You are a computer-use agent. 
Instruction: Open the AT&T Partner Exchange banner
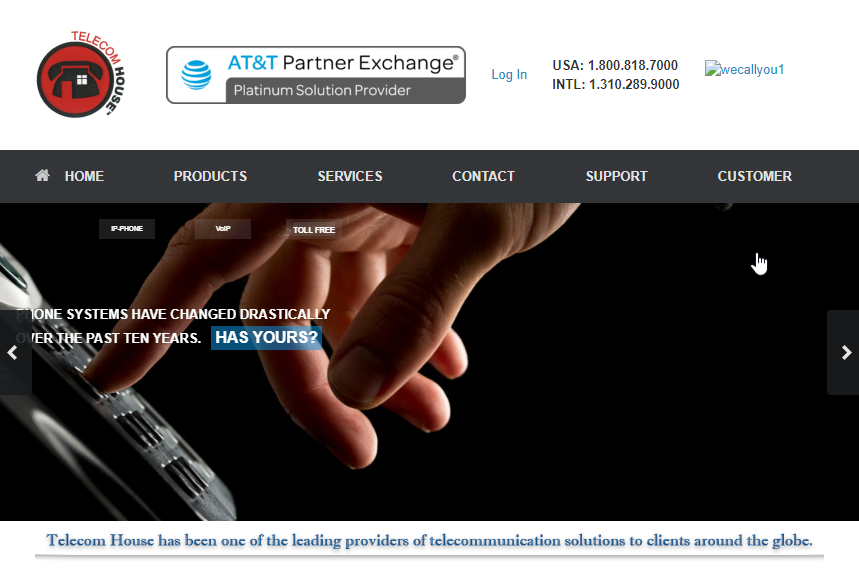316,75
